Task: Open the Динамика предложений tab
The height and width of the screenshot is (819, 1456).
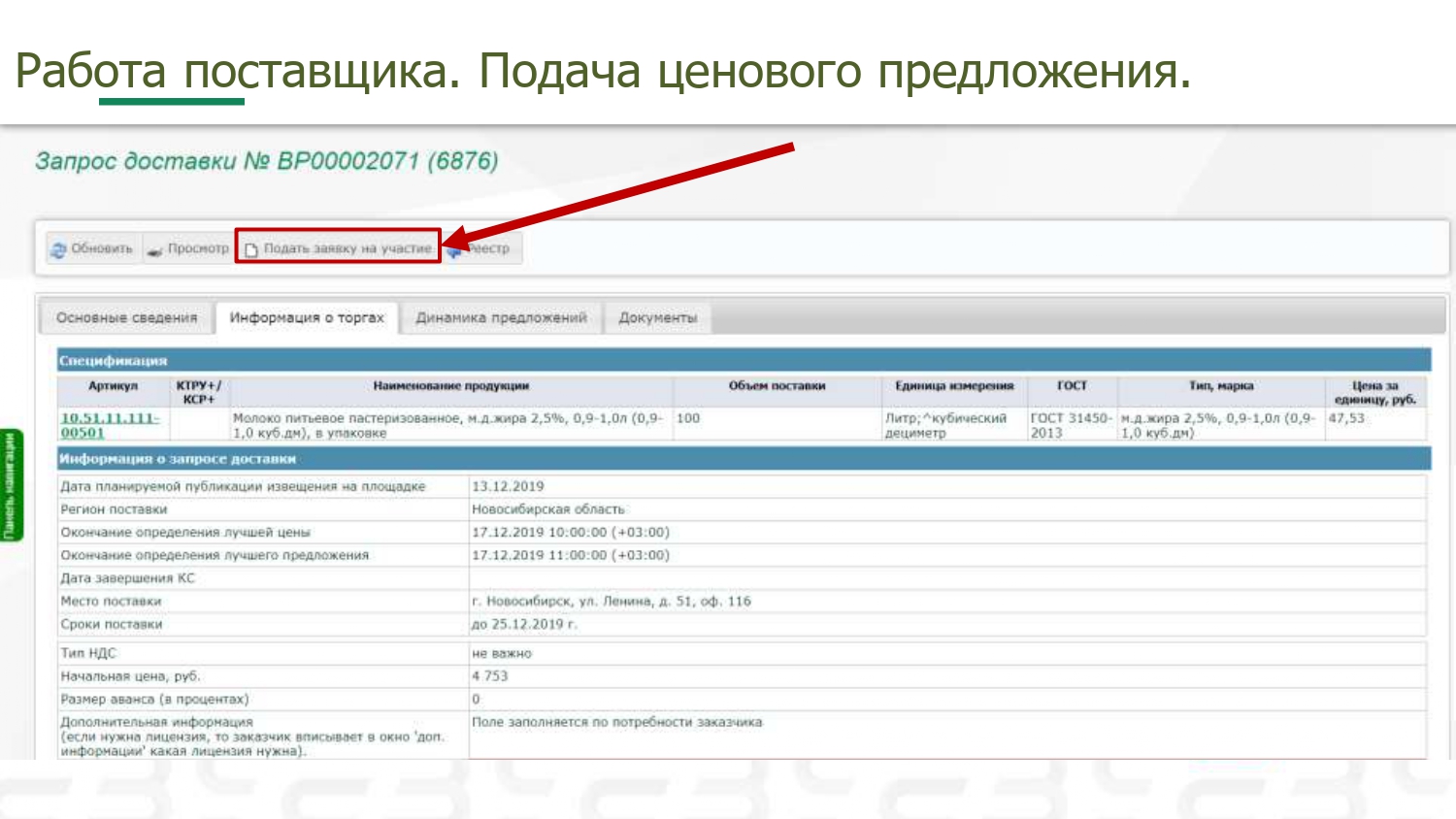Action: (x=501, y=318)
